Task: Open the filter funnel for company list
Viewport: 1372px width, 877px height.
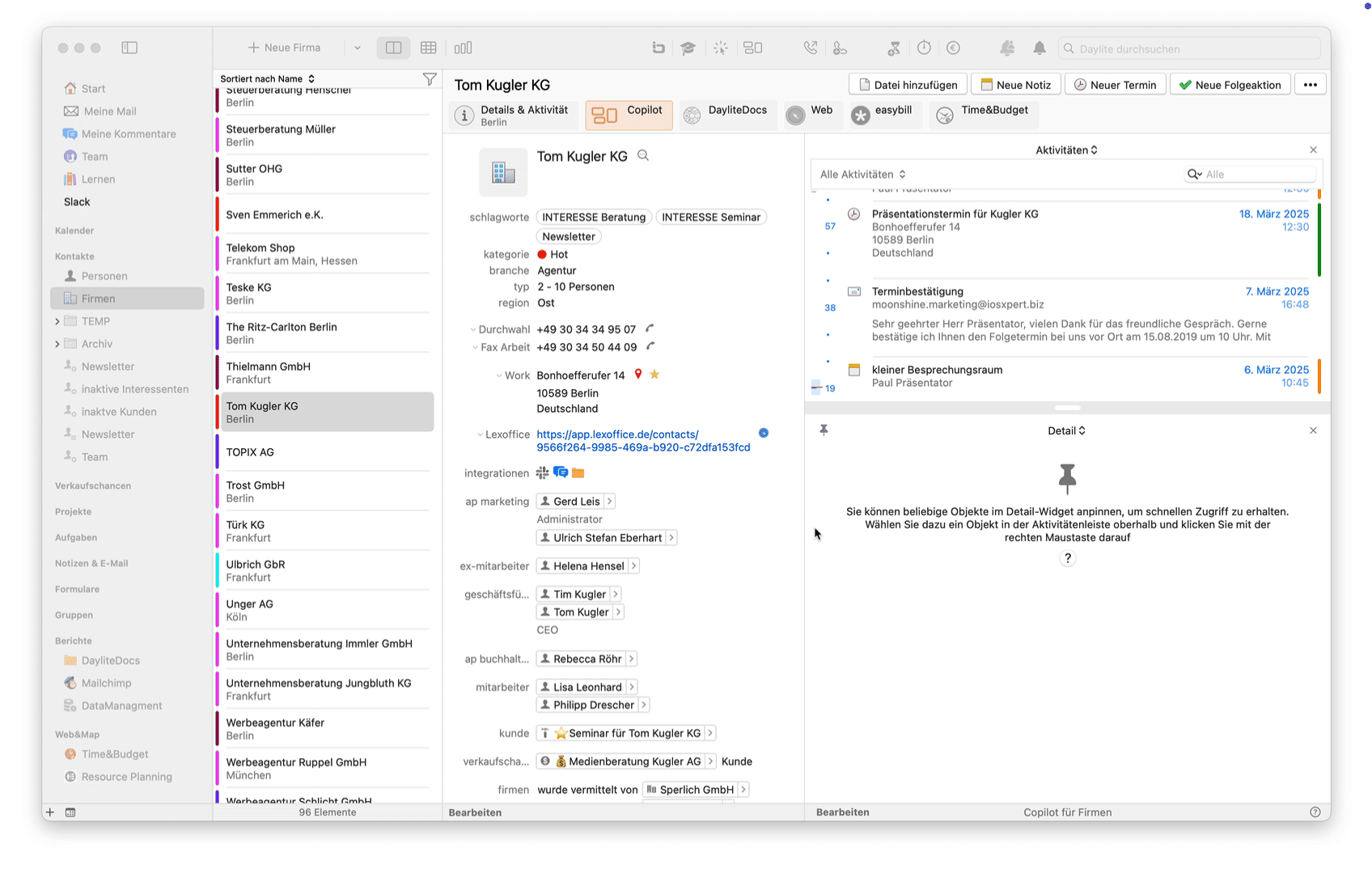Action: 430,78
